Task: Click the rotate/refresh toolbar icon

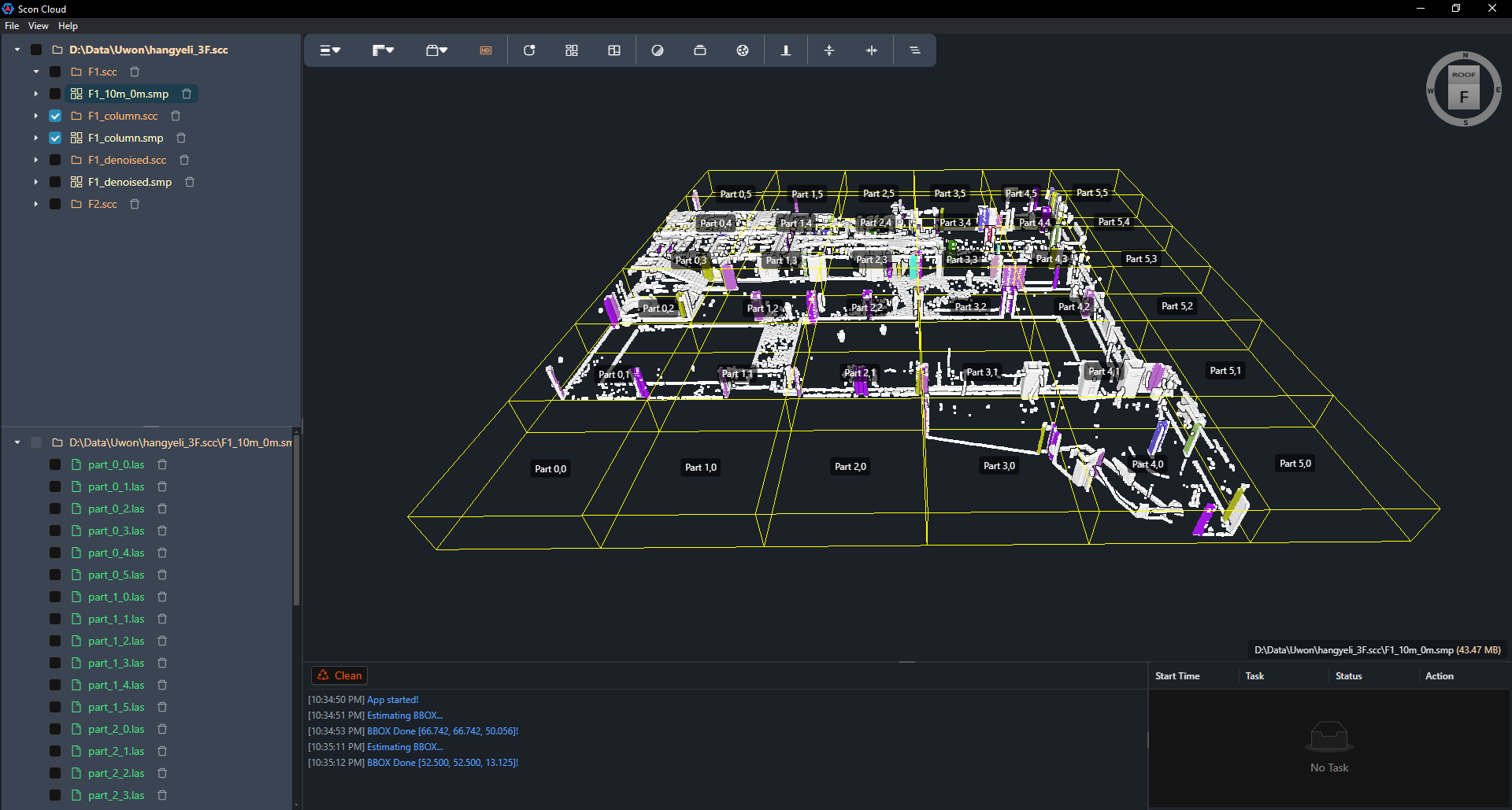Action: (529, 50)
